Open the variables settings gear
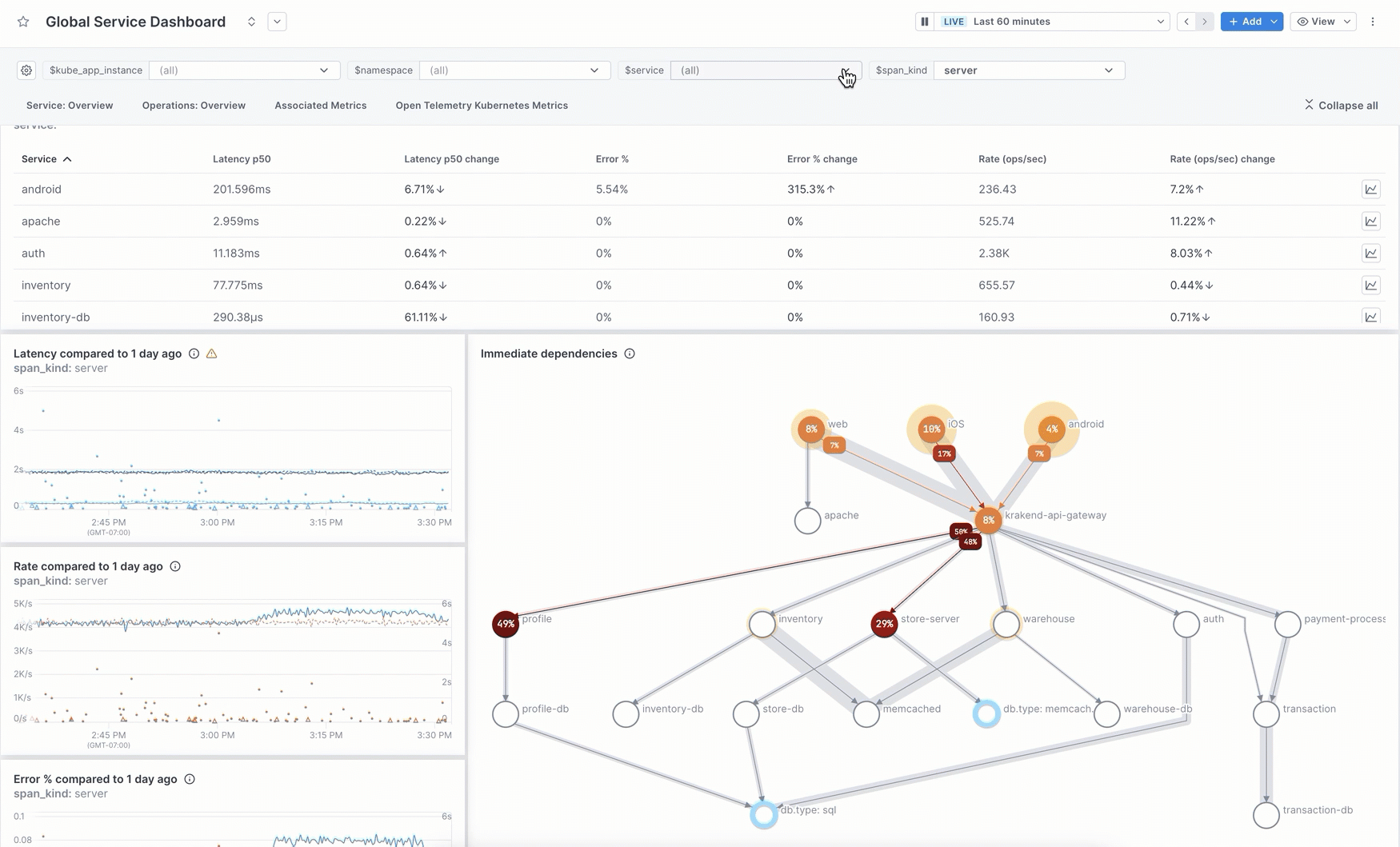Screen dimensions: 1400x847 [26, 70]
